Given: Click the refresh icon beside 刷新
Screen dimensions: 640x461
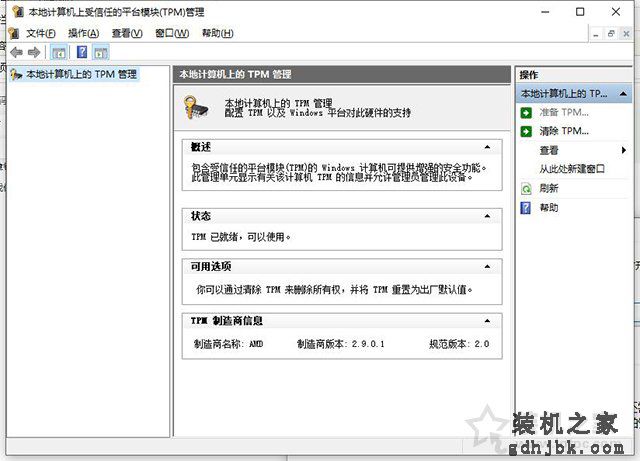Looking at the screenshot, I should (x=526, y=189).
